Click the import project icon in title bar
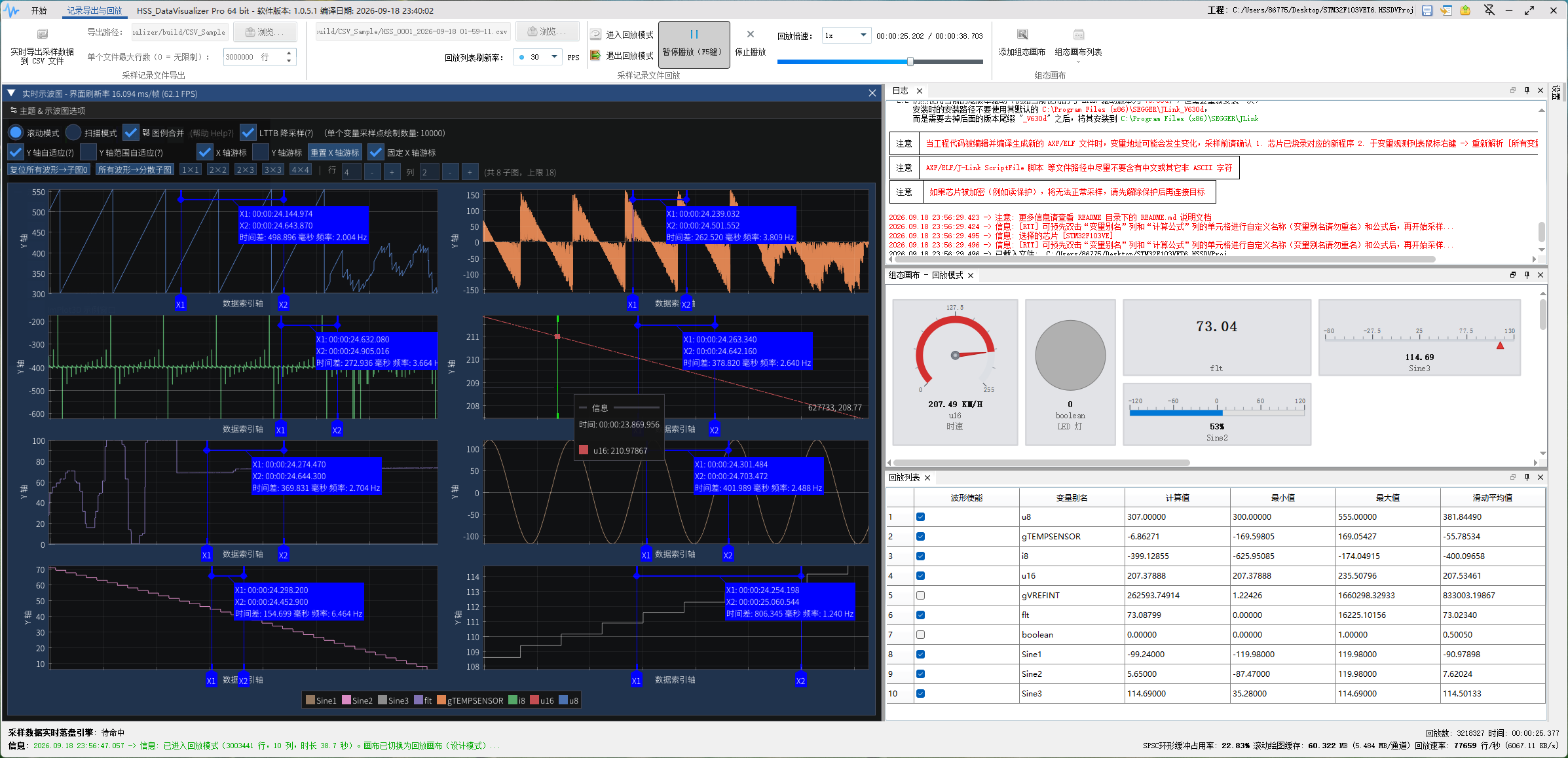 coord(1446,10)
